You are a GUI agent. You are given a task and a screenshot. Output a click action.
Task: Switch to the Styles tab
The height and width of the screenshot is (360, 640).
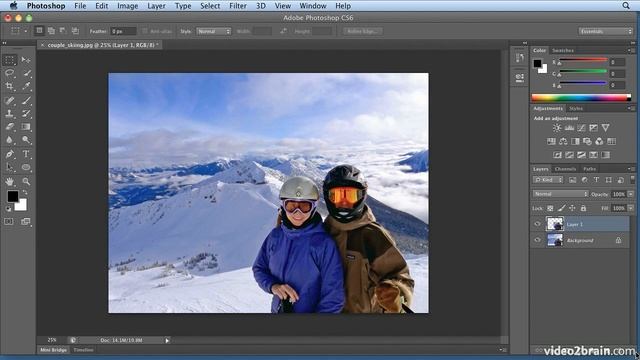click(x=576, y=109)
